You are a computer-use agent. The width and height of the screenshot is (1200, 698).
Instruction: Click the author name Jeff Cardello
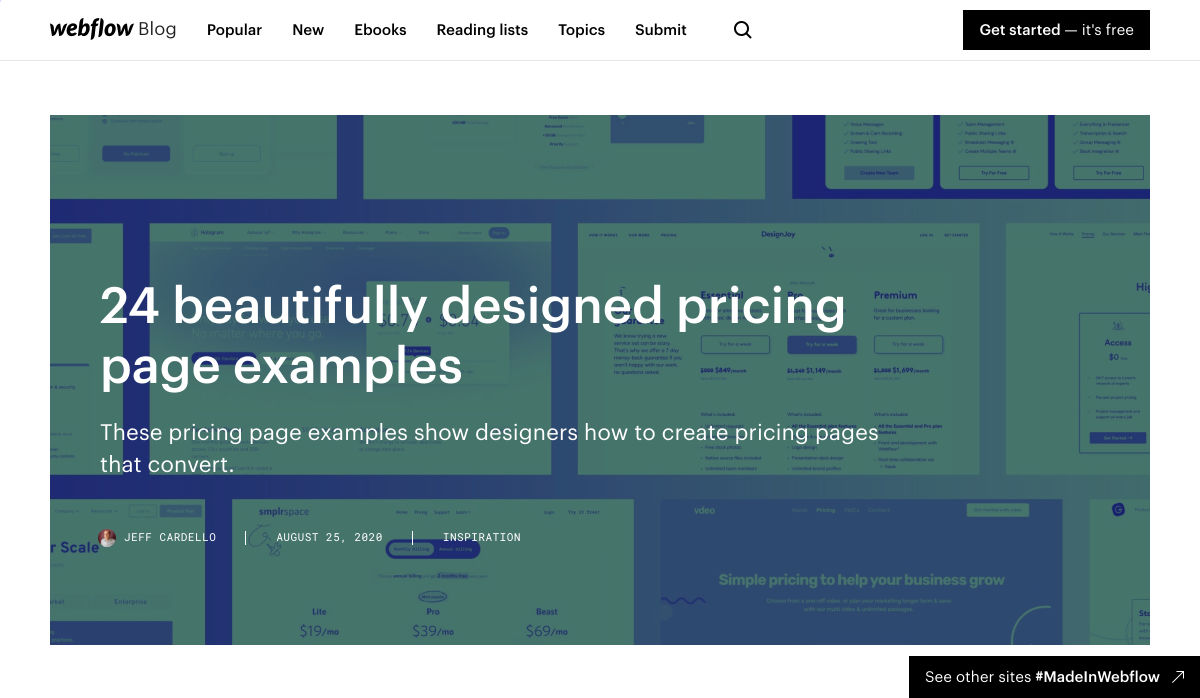170,538
